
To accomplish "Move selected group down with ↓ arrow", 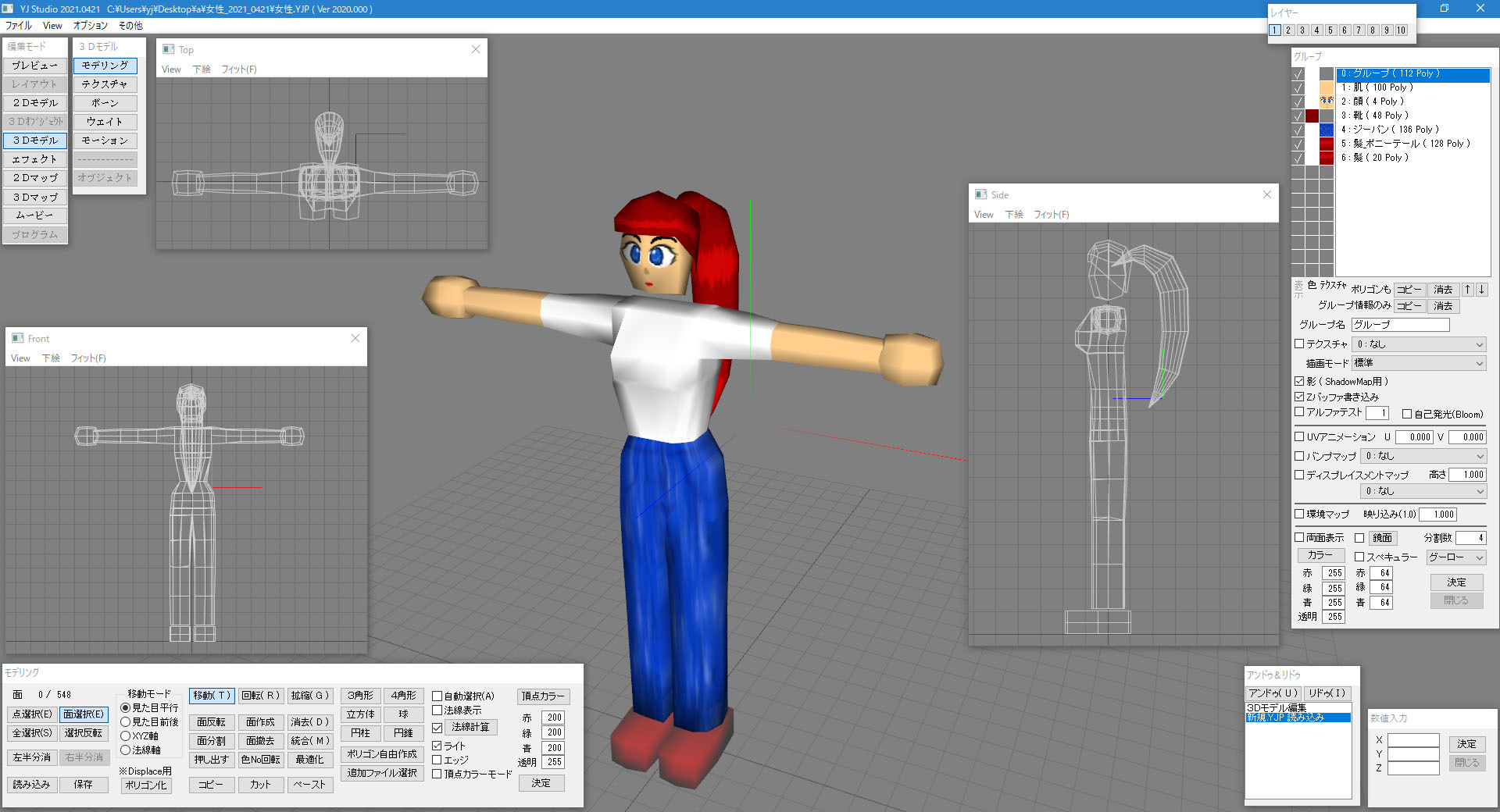I will pyautogui.click(x=1481, y=290).
